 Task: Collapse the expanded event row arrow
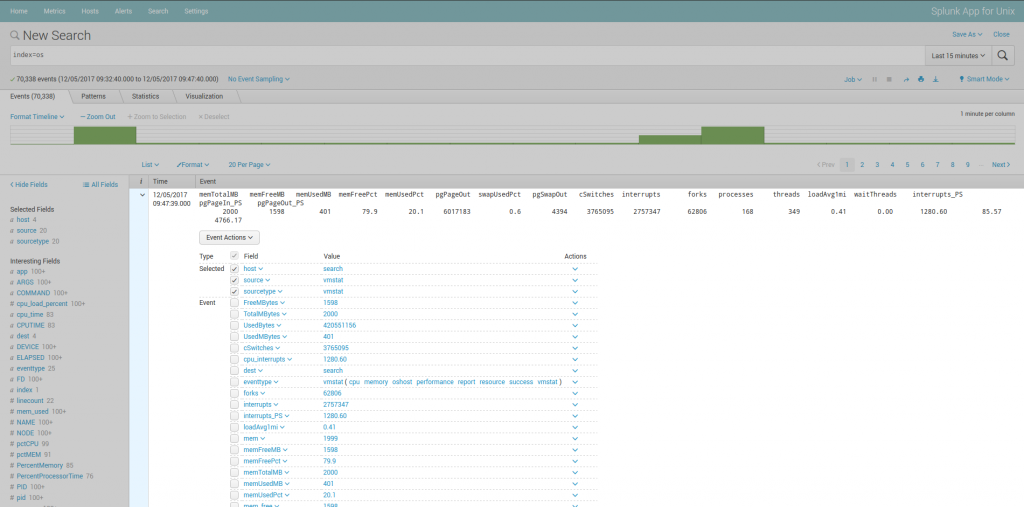(142, 195)
